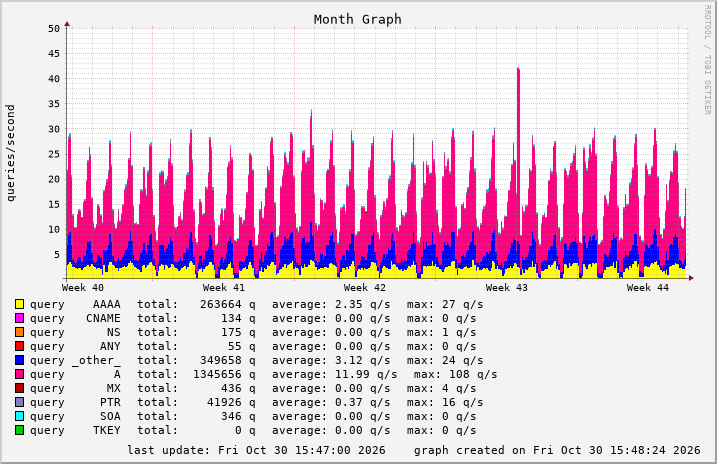
Task: Click the yellow AAAA legend swatch
Action: pyautogui.click(x=19, y=304)
